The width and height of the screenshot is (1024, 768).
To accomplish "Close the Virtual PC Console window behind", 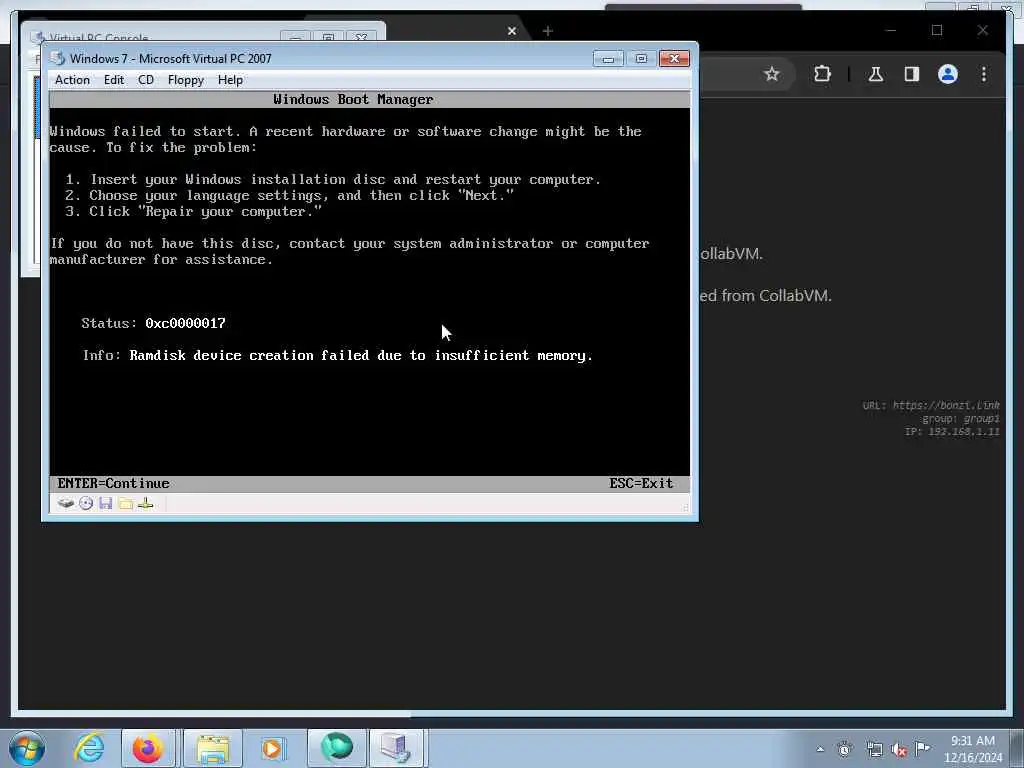I will (360, 37).
